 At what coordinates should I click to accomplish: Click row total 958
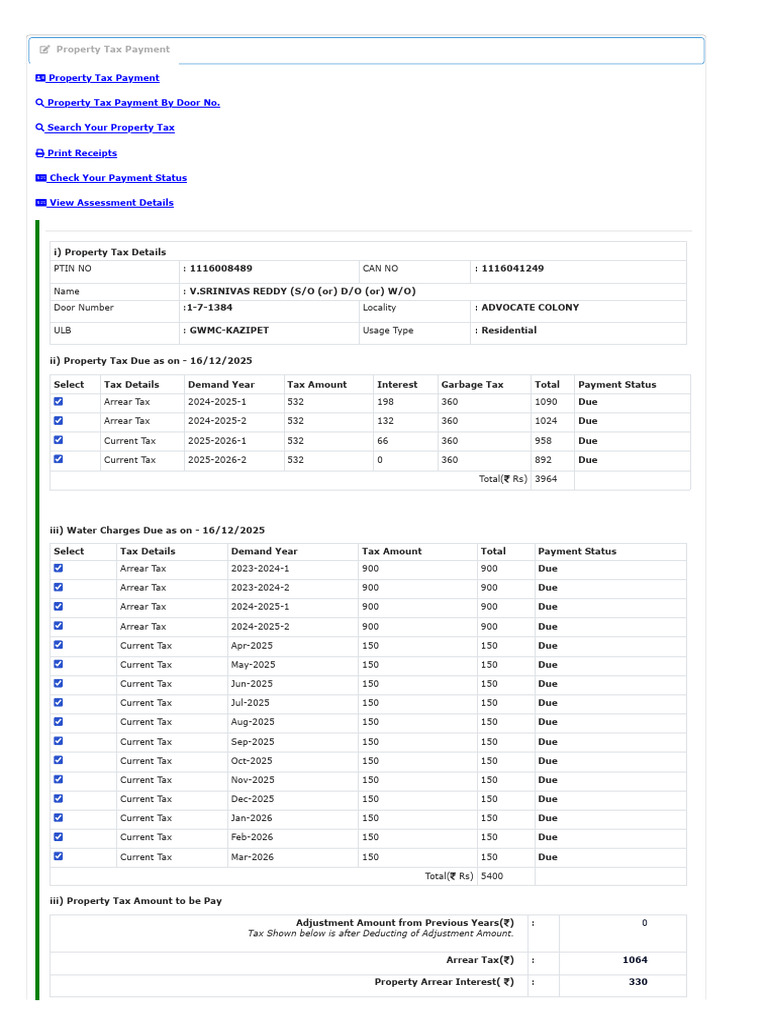tap(543, 441)
